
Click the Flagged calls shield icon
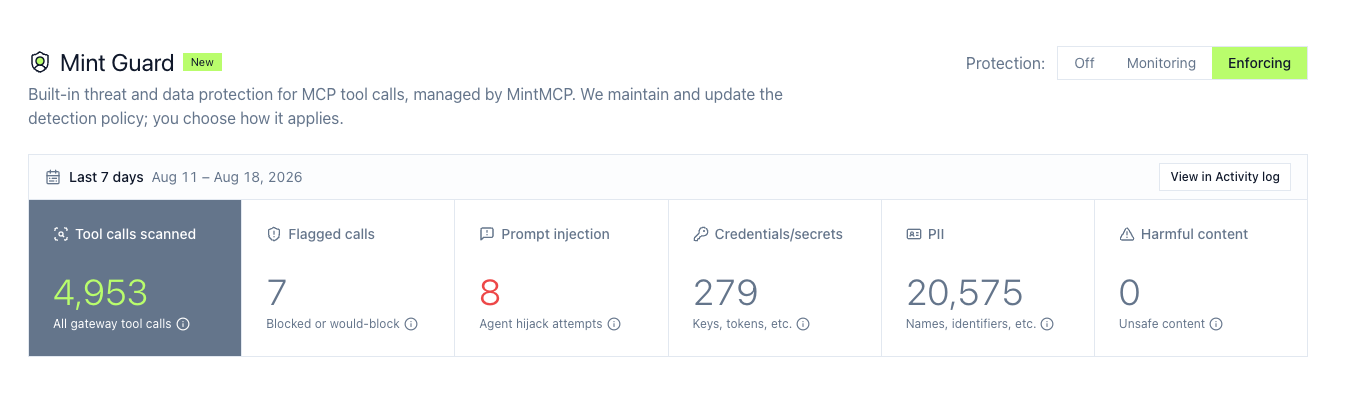click(274, 234)
